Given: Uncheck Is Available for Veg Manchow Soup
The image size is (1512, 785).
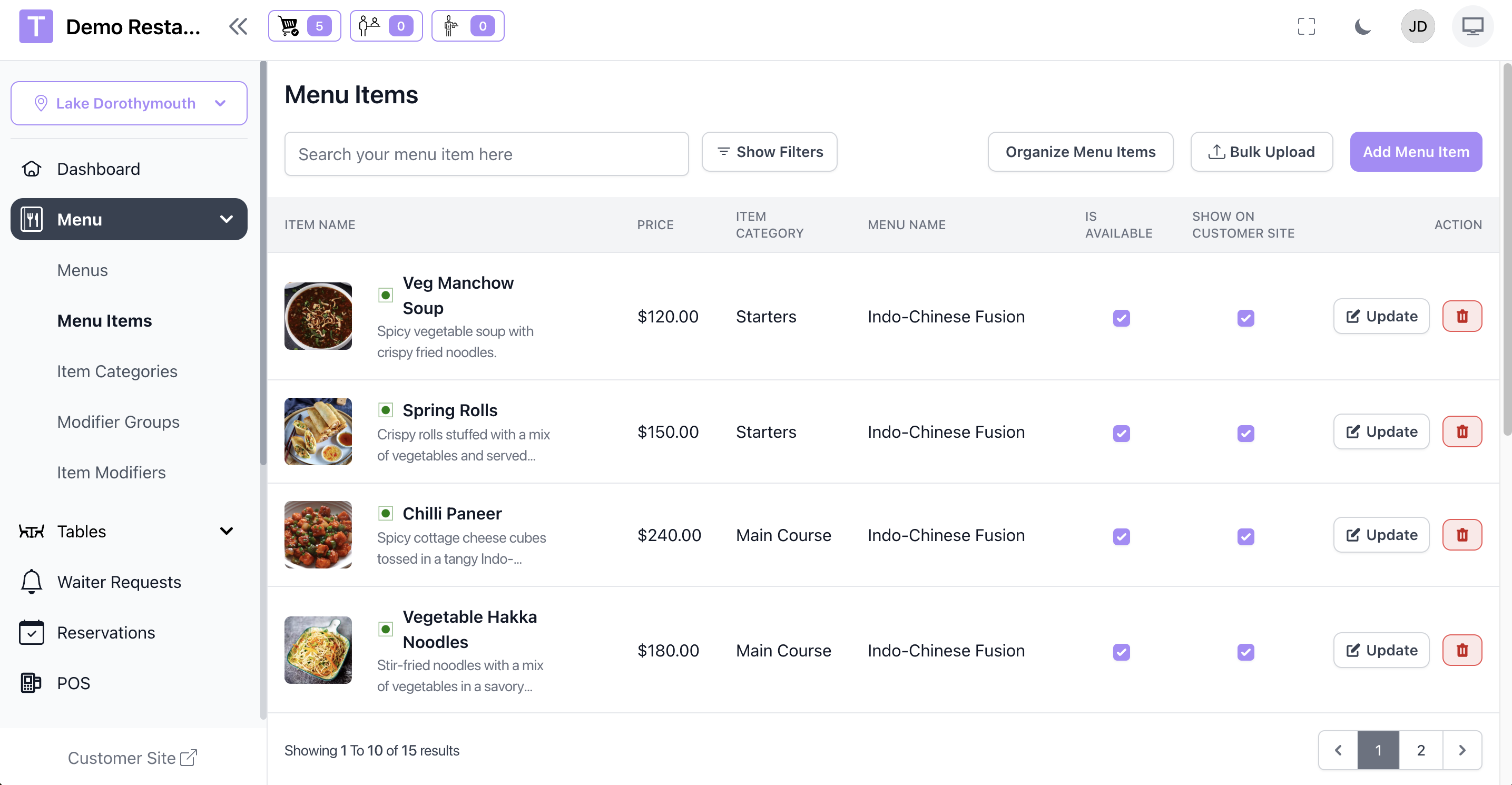Looking at the screenshot, I should click(x=1121, y=318).
